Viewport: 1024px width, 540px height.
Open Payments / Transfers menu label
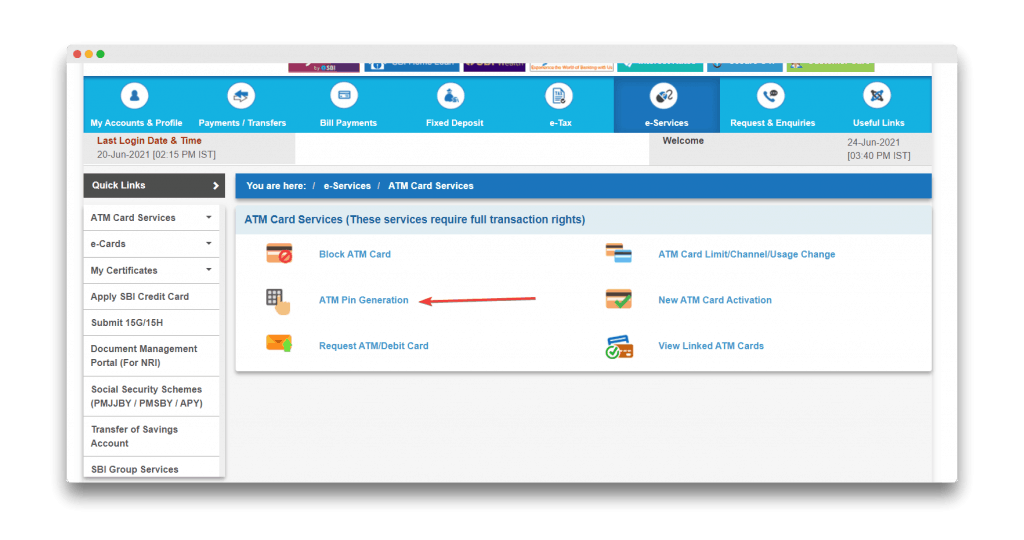[x=242, y=123]
